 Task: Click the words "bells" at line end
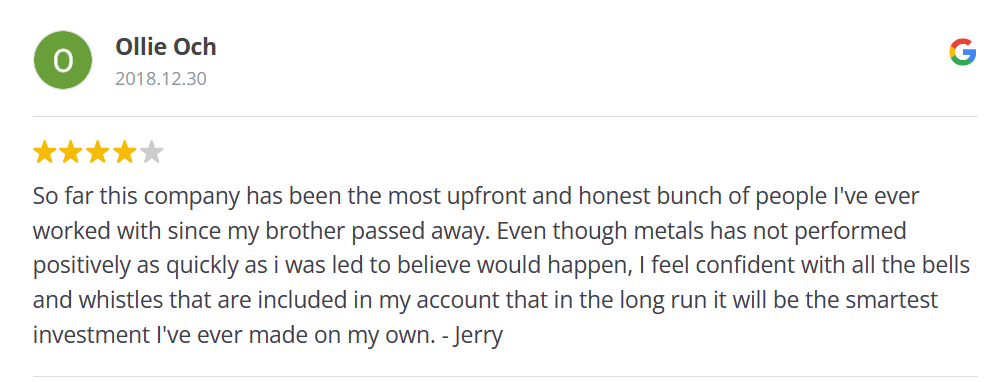pos(944,266)
